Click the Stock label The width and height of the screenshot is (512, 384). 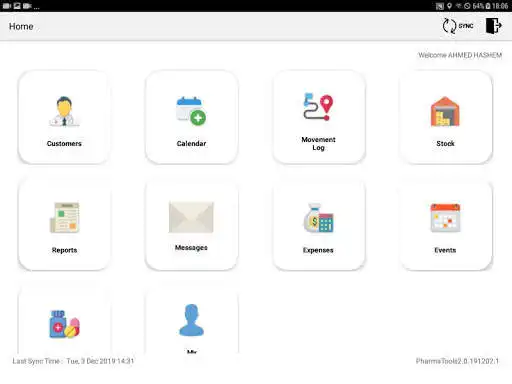click(445, 144)
